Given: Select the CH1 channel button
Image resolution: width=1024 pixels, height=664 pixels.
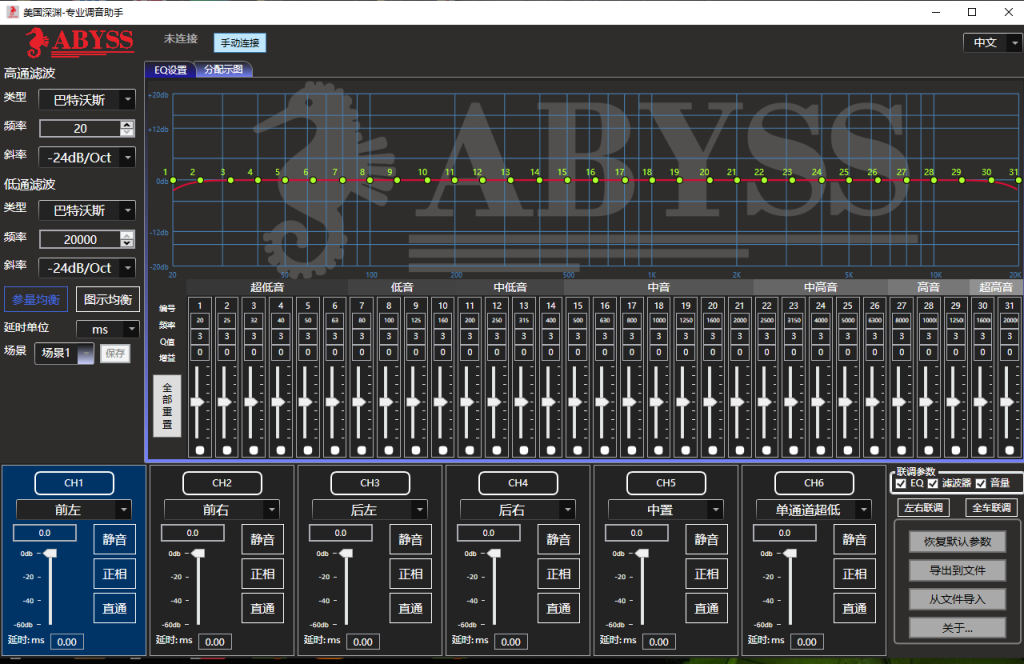Looking at the screenshot, I should pyautogui.click(x=74, y=483).
